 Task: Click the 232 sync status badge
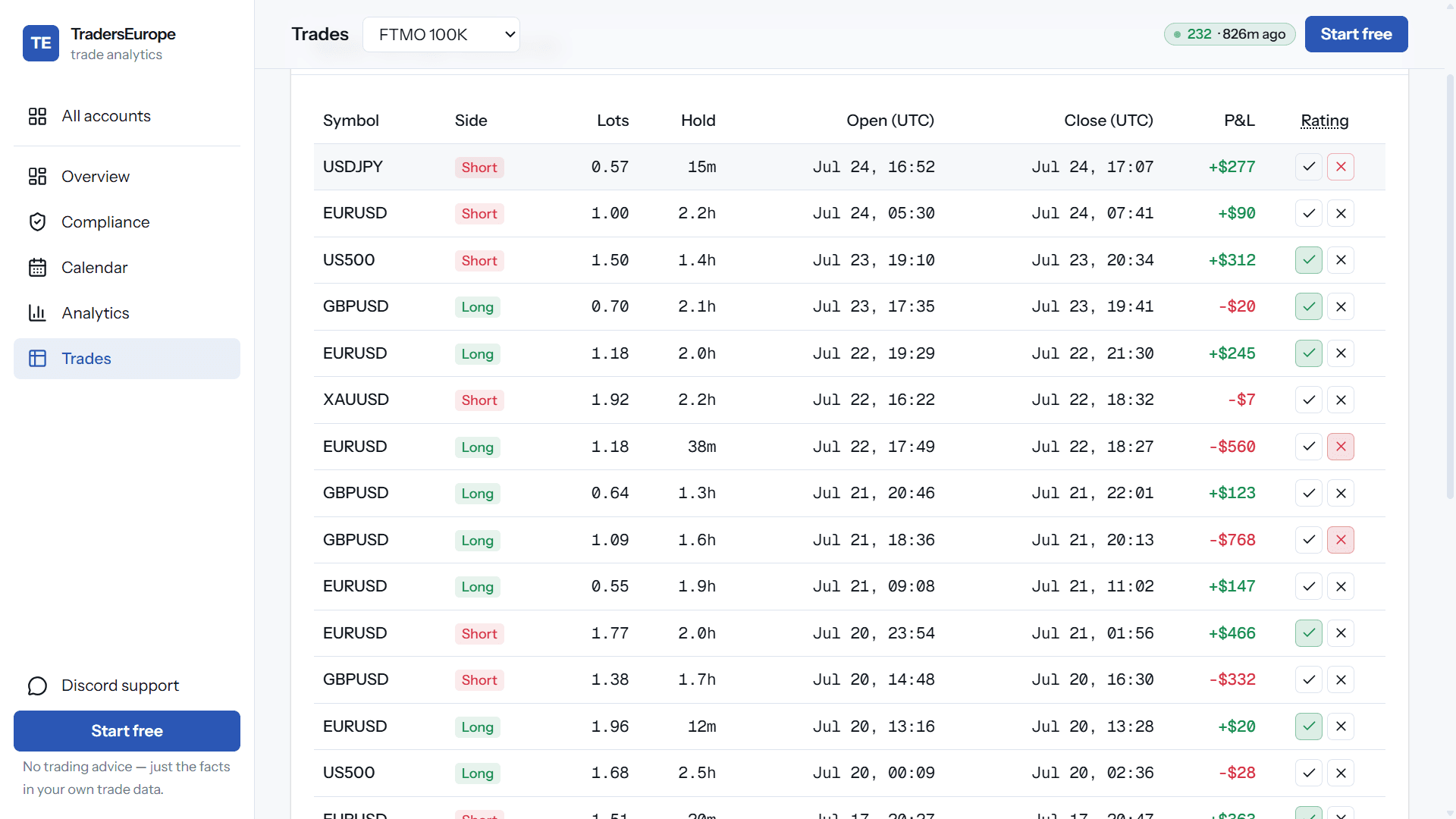pos(1229,34)
